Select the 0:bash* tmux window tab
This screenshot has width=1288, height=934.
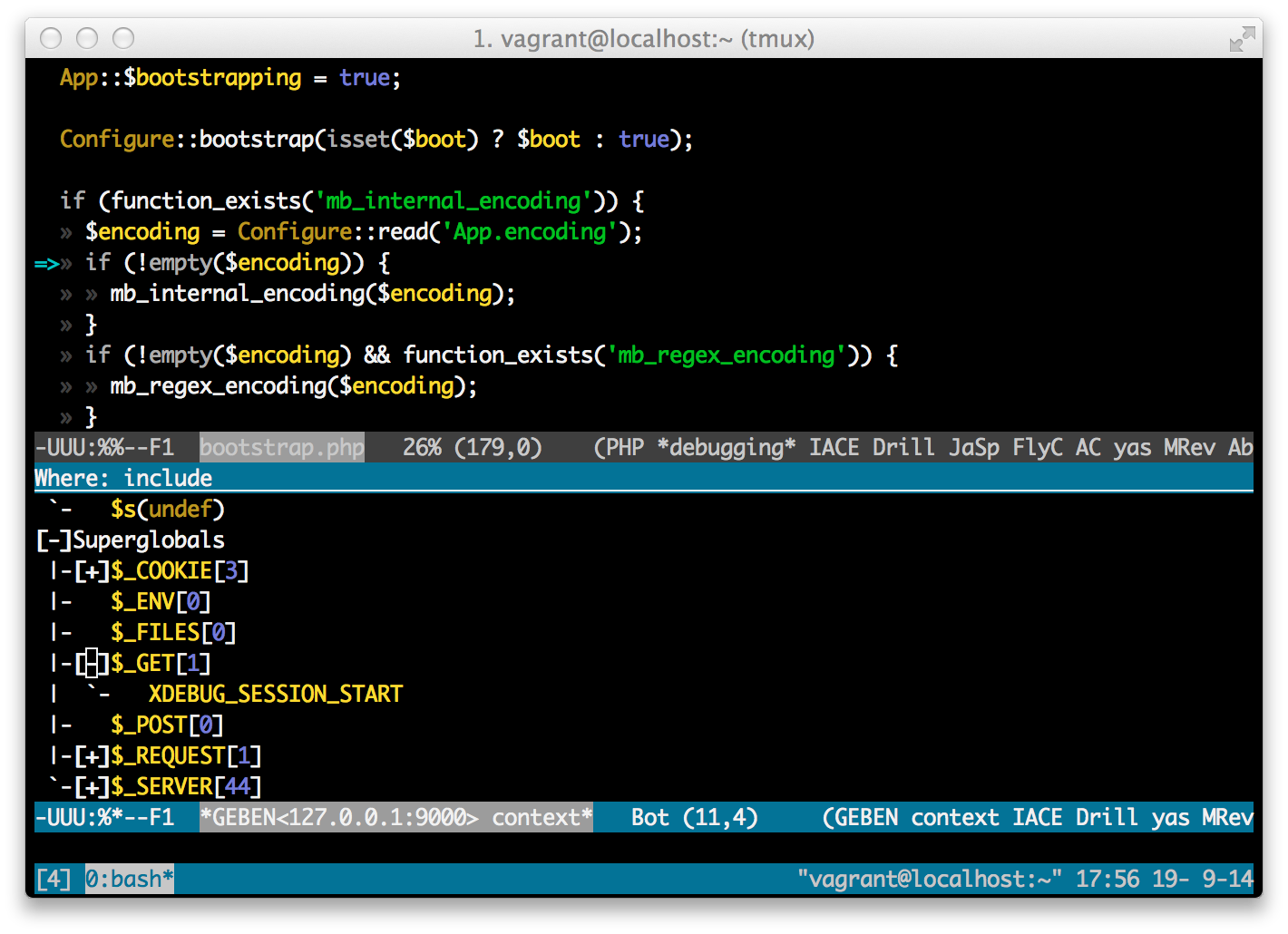coord(130,880)
